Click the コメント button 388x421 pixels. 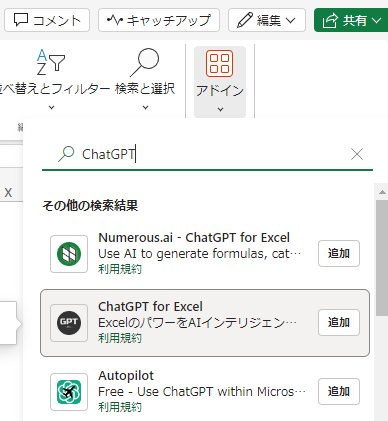coord(47,20)
